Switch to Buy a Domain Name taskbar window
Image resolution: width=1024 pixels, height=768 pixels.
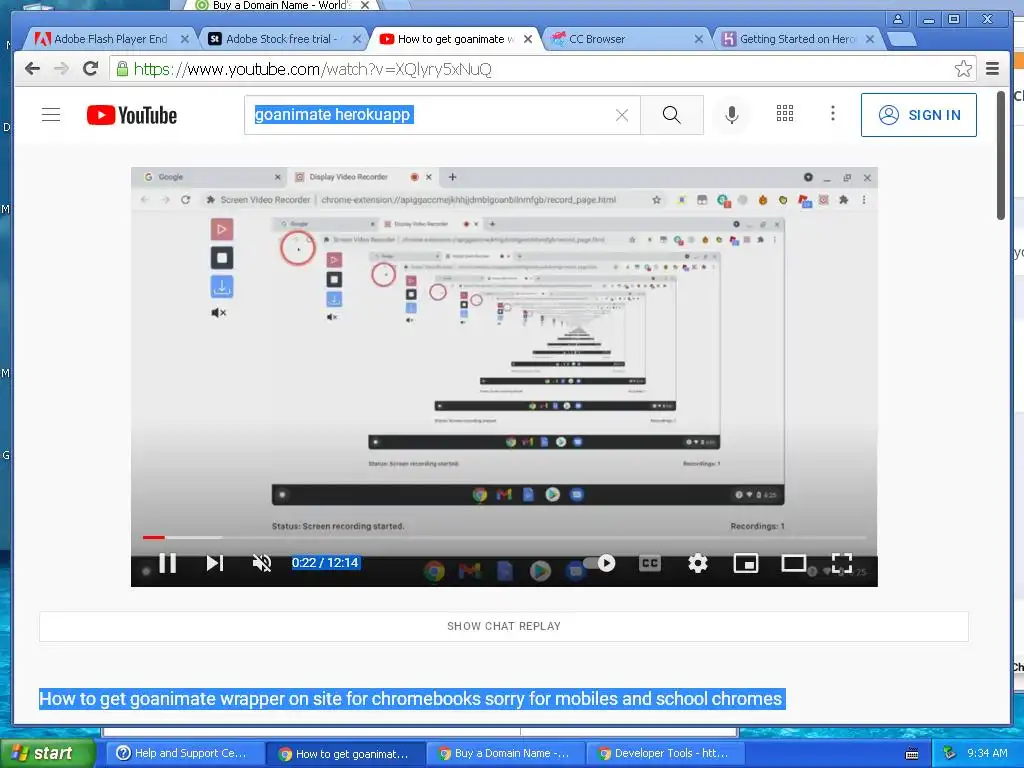(x=504, y=753)
